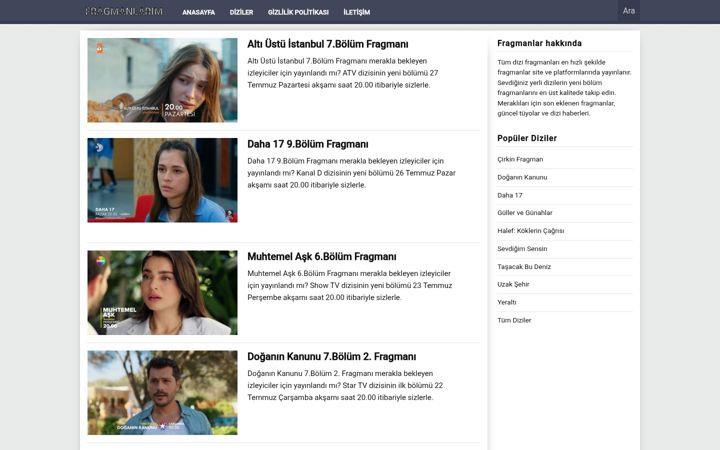Select Daha 17 in Popüler Diziler
720x450 pixels.
click(x=510, y=195)
